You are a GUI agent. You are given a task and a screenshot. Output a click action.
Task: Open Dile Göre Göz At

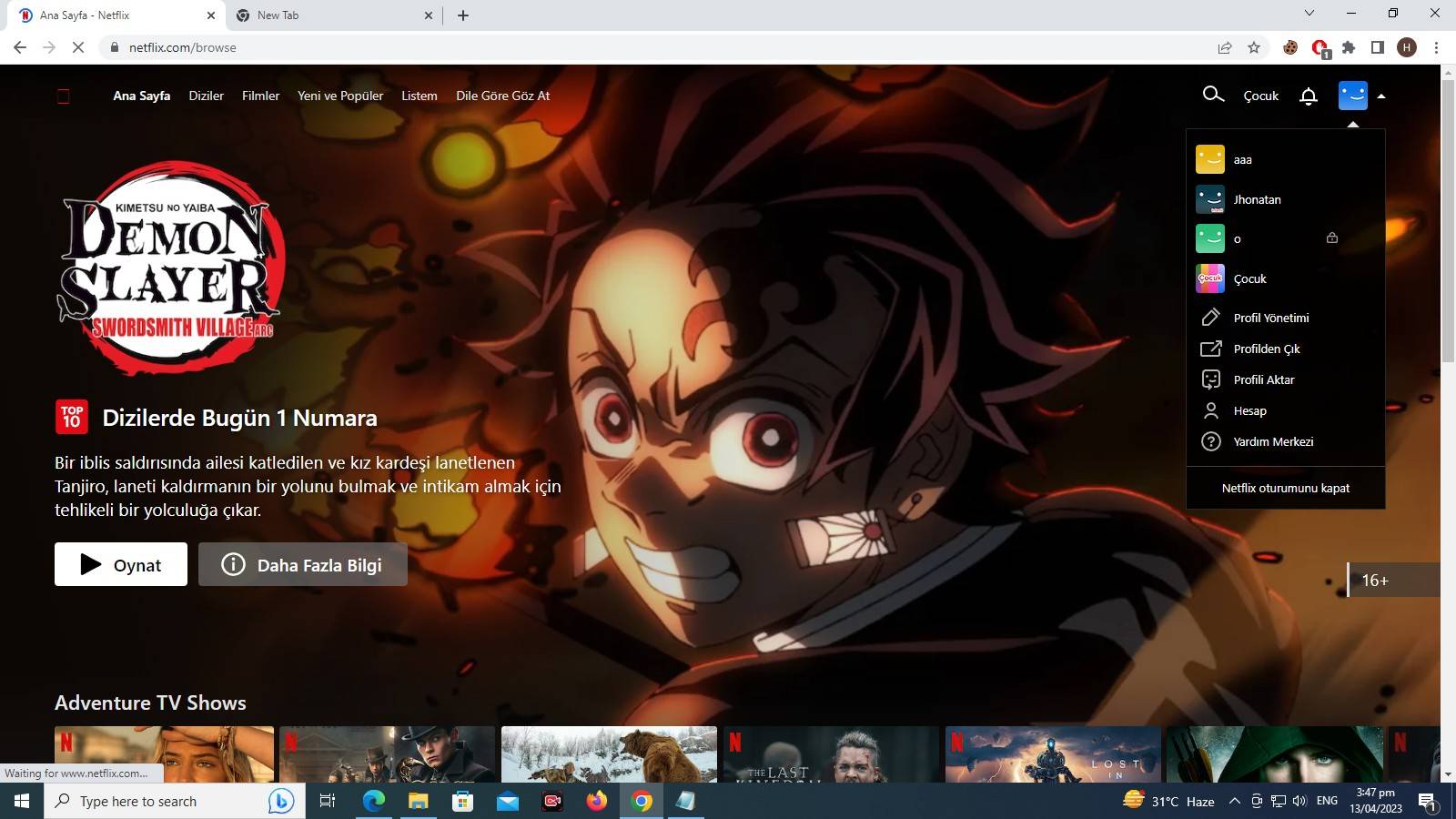click(502, 96)
